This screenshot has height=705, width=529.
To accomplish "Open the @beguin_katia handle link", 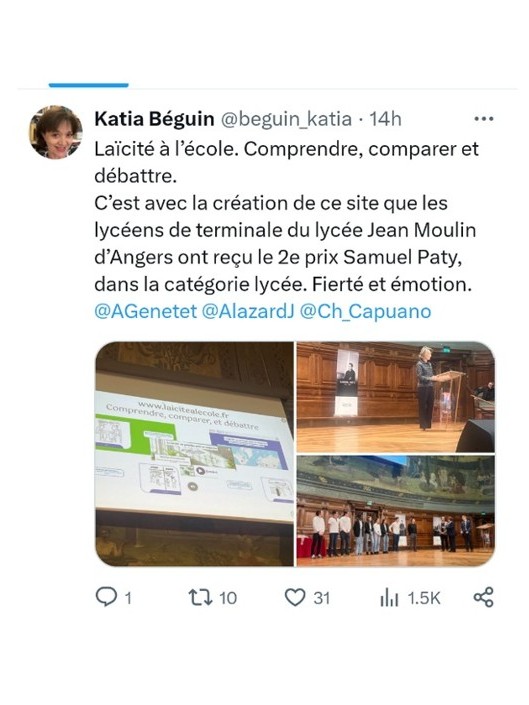I will click(285, 119).
